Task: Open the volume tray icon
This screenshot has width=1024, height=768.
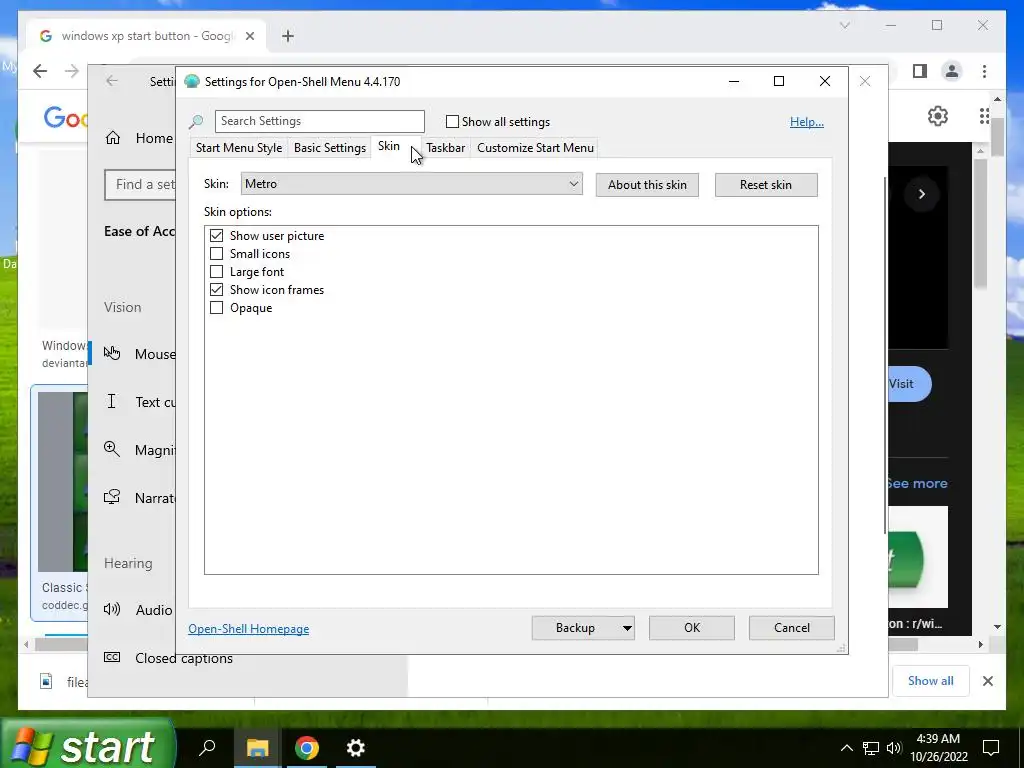Action: [x=894, y=748]
